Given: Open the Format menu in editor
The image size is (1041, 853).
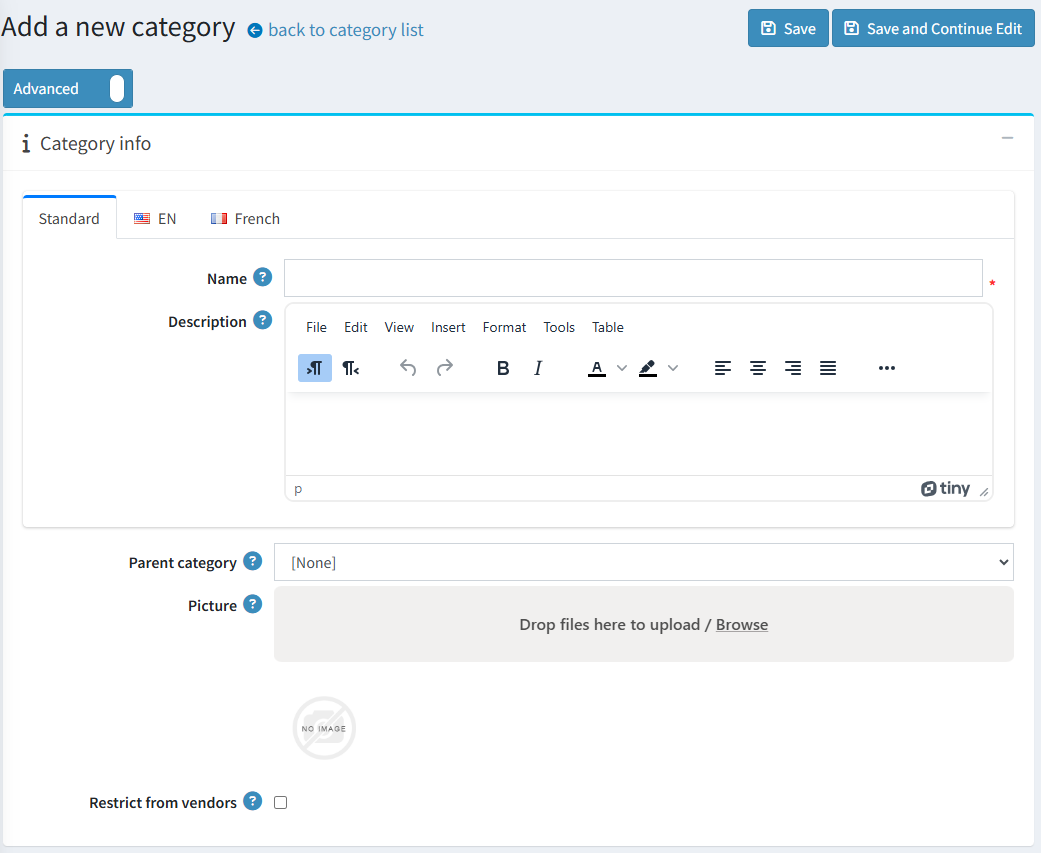Looking at the screenshot, I should point(504,327).
